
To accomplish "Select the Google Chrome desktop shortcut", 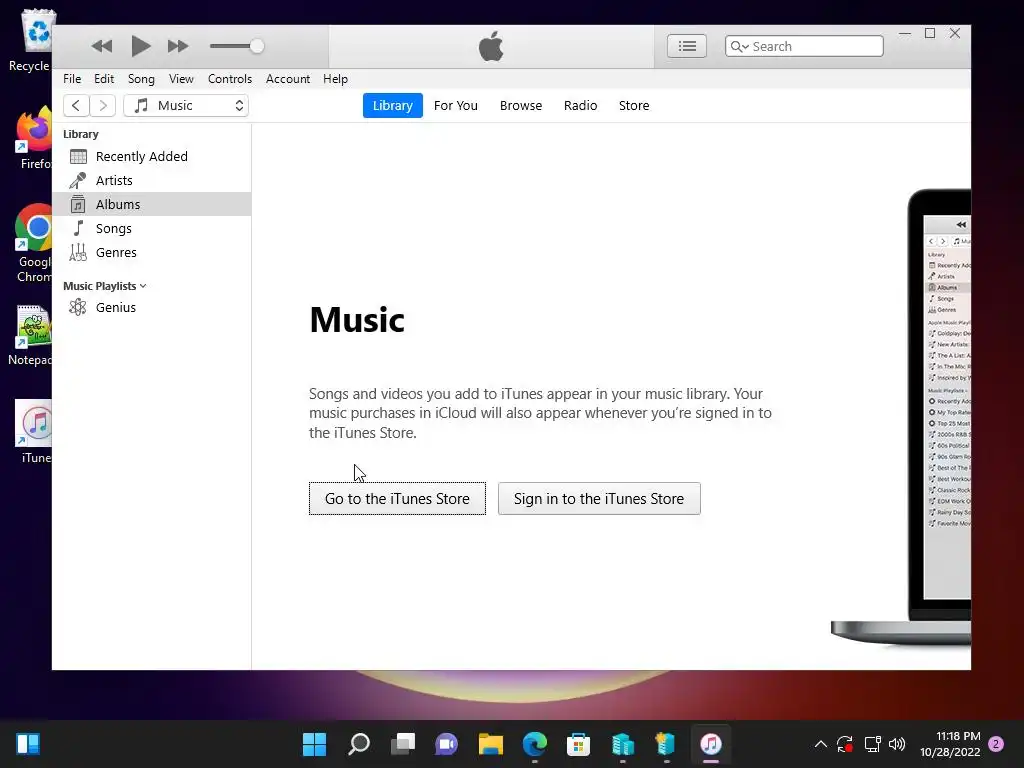I will [x=34, y=243].
